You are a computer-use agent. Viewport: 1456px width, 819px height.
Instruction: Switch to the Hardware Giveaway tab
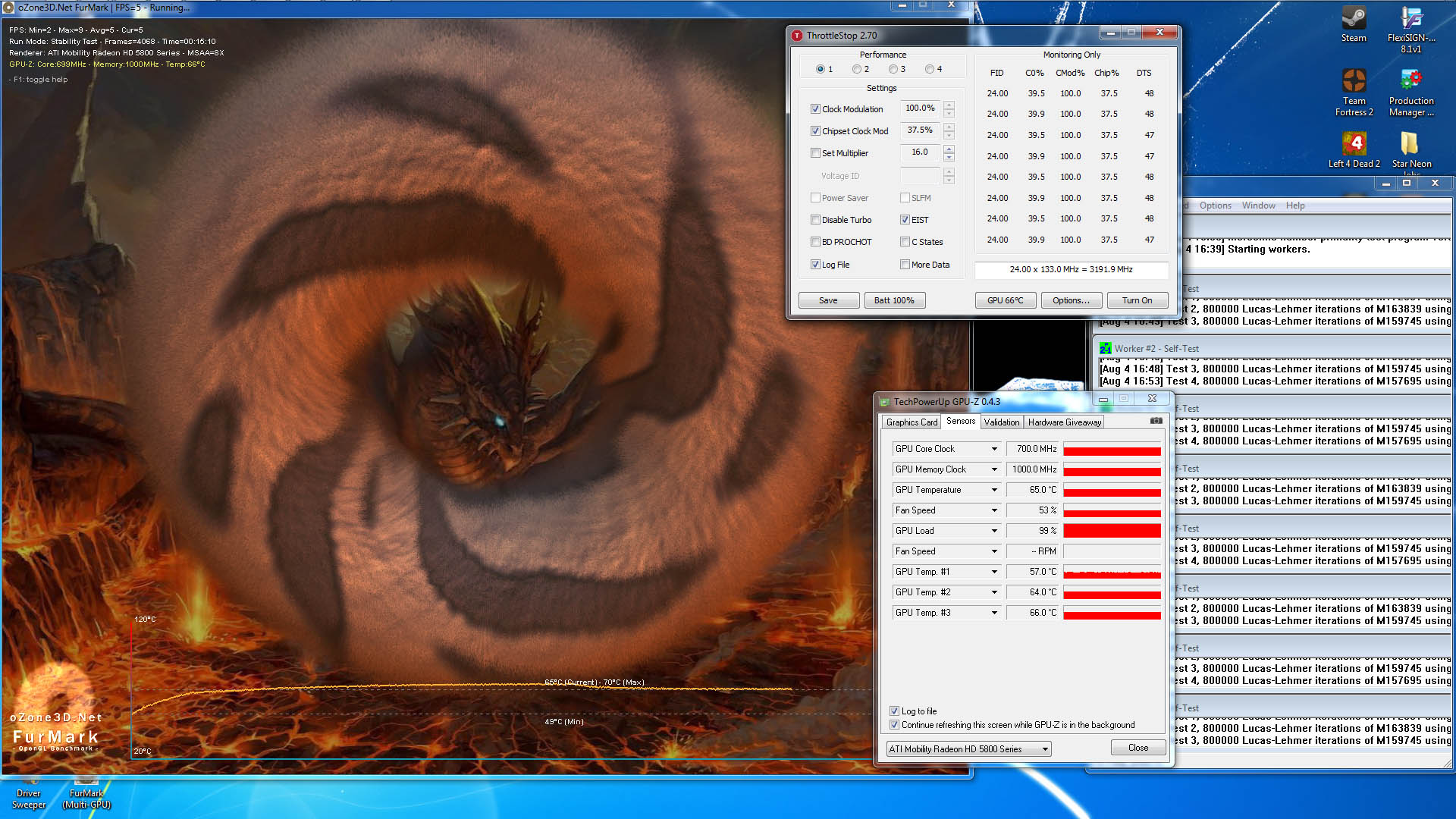pyautogui.click(x=1064, y=422)
